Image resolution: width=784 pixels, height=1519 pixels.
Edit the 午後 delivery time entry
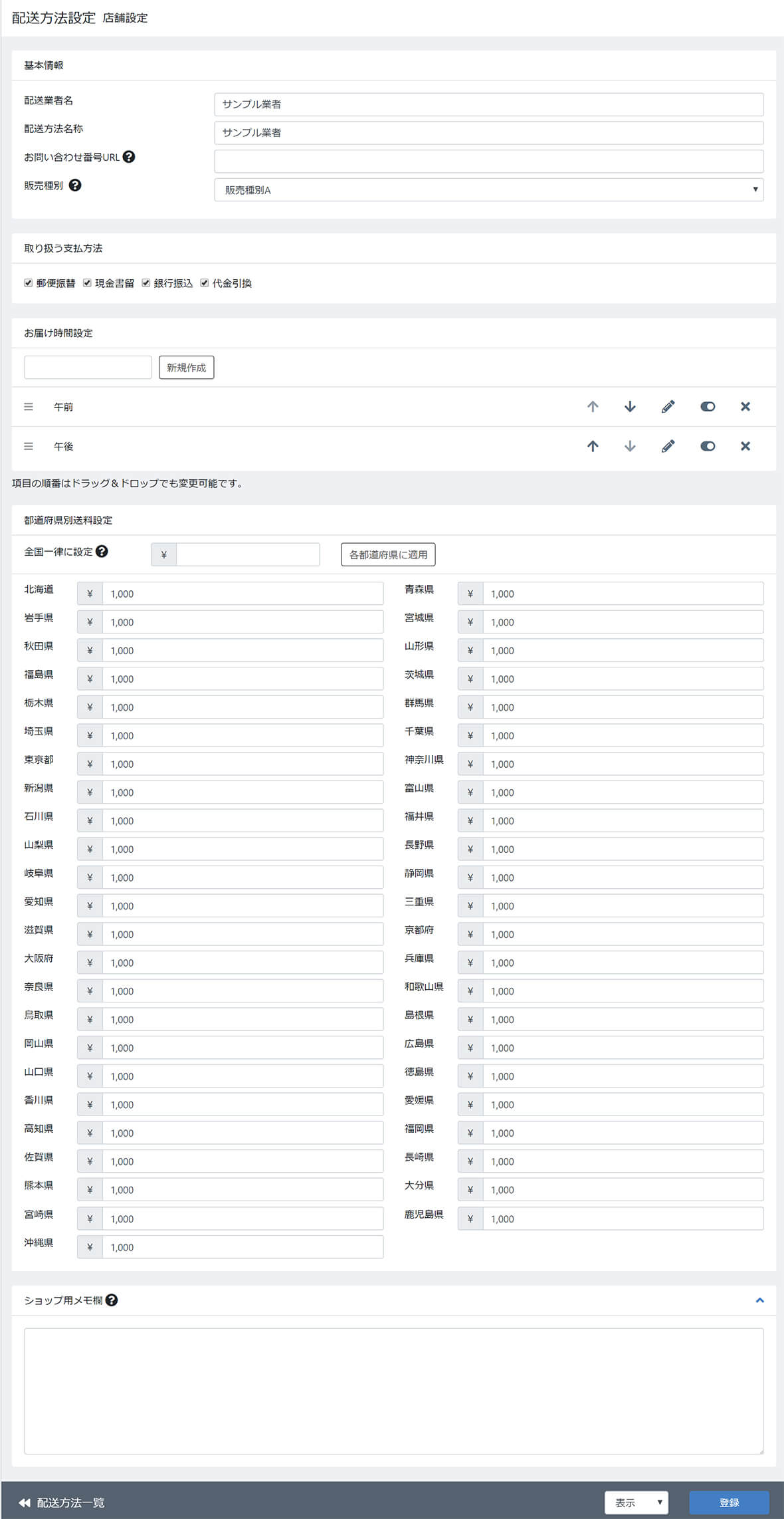coord(668,446)
